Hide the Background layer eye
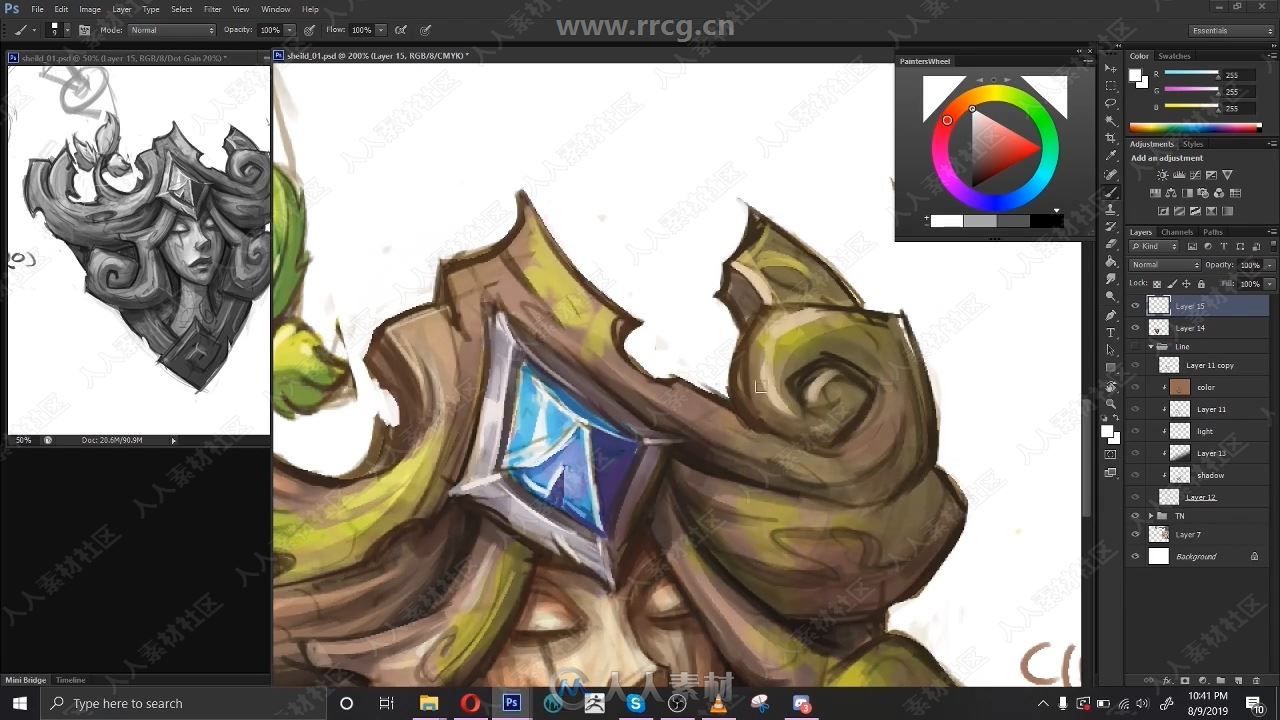Viewport: 1280px width, 720px height. coord(1135,556)
